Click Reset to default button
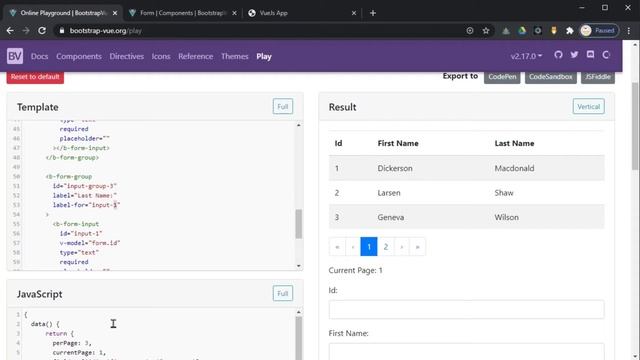The width and height of the screenshot is (640, 360). click(x=35, y=77)
